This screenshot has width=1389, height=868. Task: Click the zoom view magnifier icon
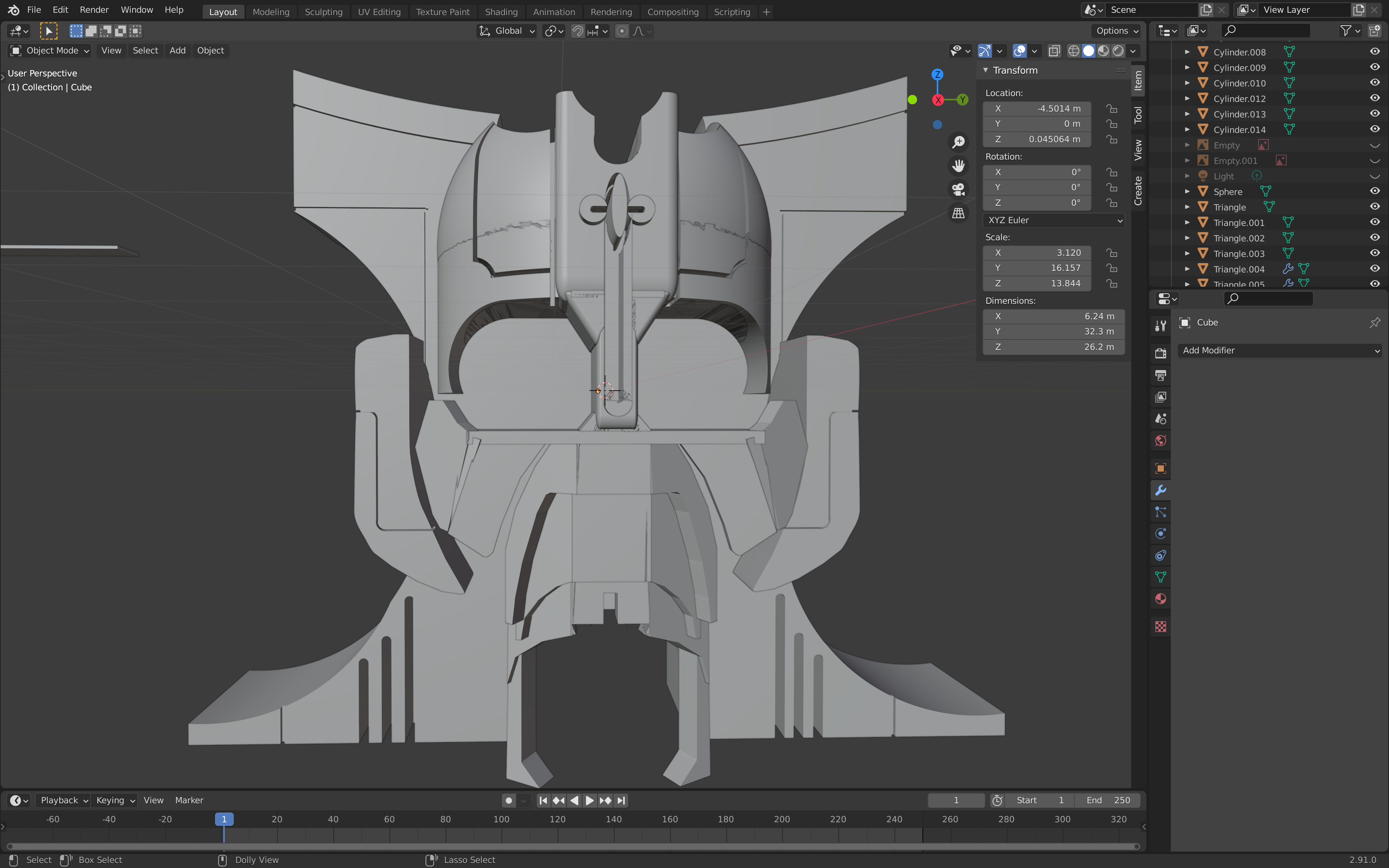coord(958,142)
